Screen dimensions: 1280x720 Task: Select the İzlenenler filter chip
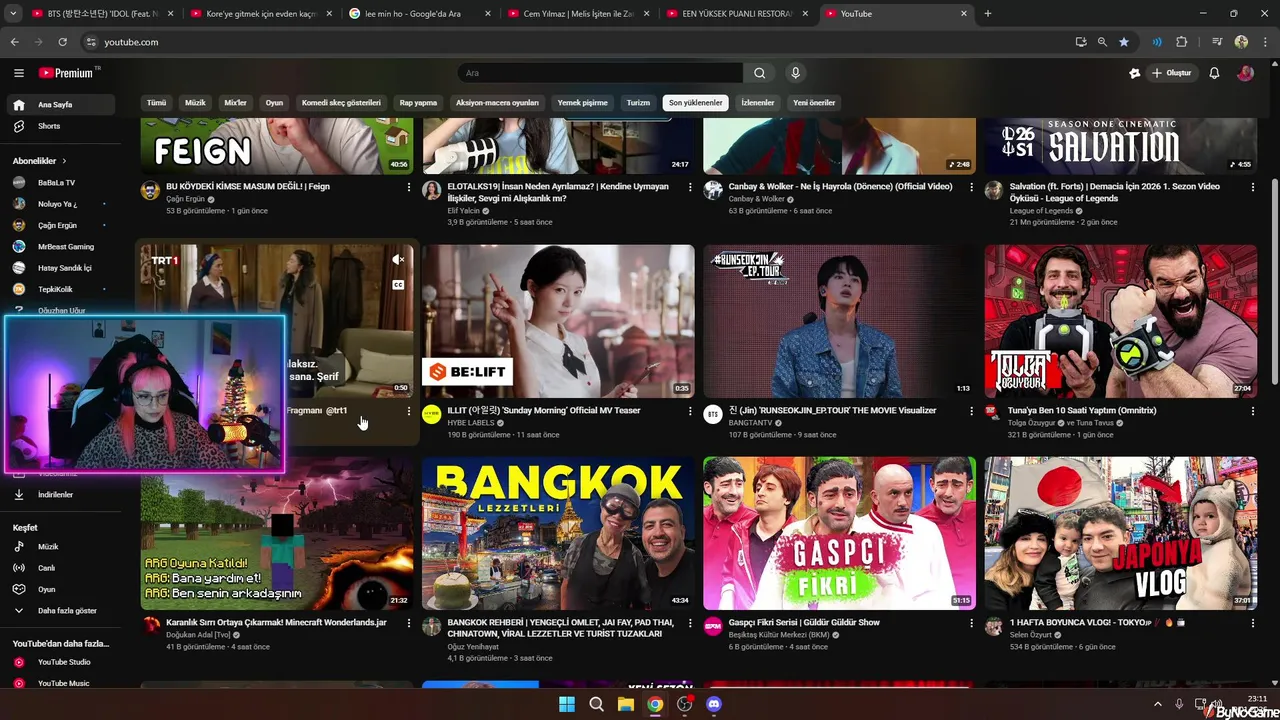(758, 103)
